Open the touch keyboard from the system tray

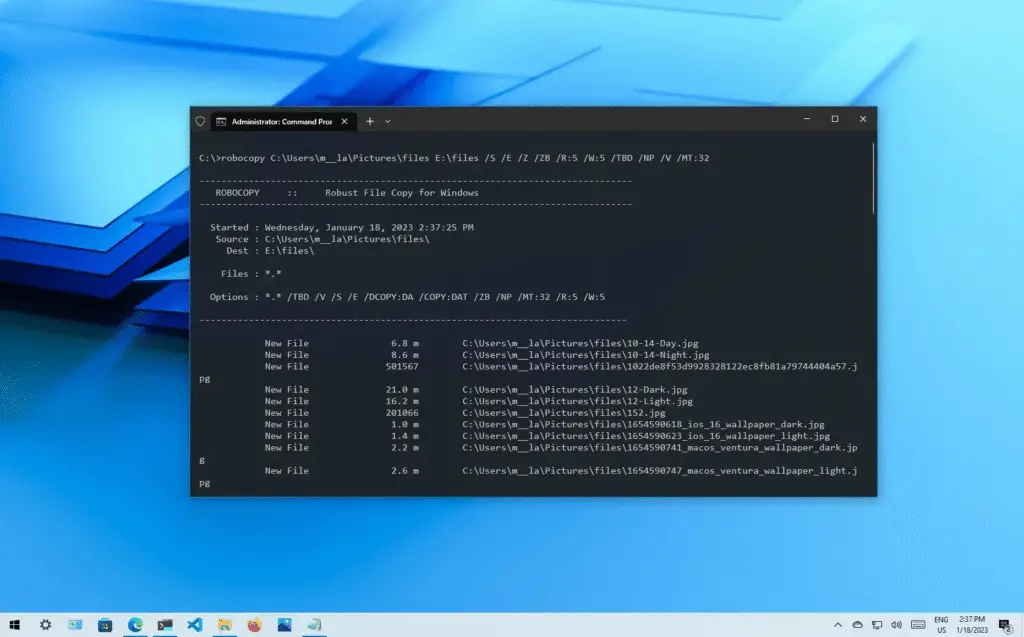click(918, 624)
